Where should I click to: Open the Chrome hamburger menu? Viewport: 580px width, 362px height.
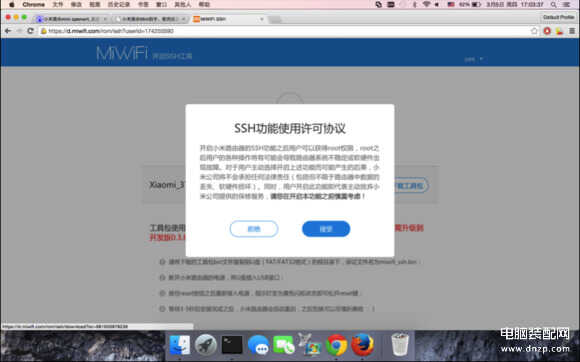pyautogui.click(x=572, y=31)
